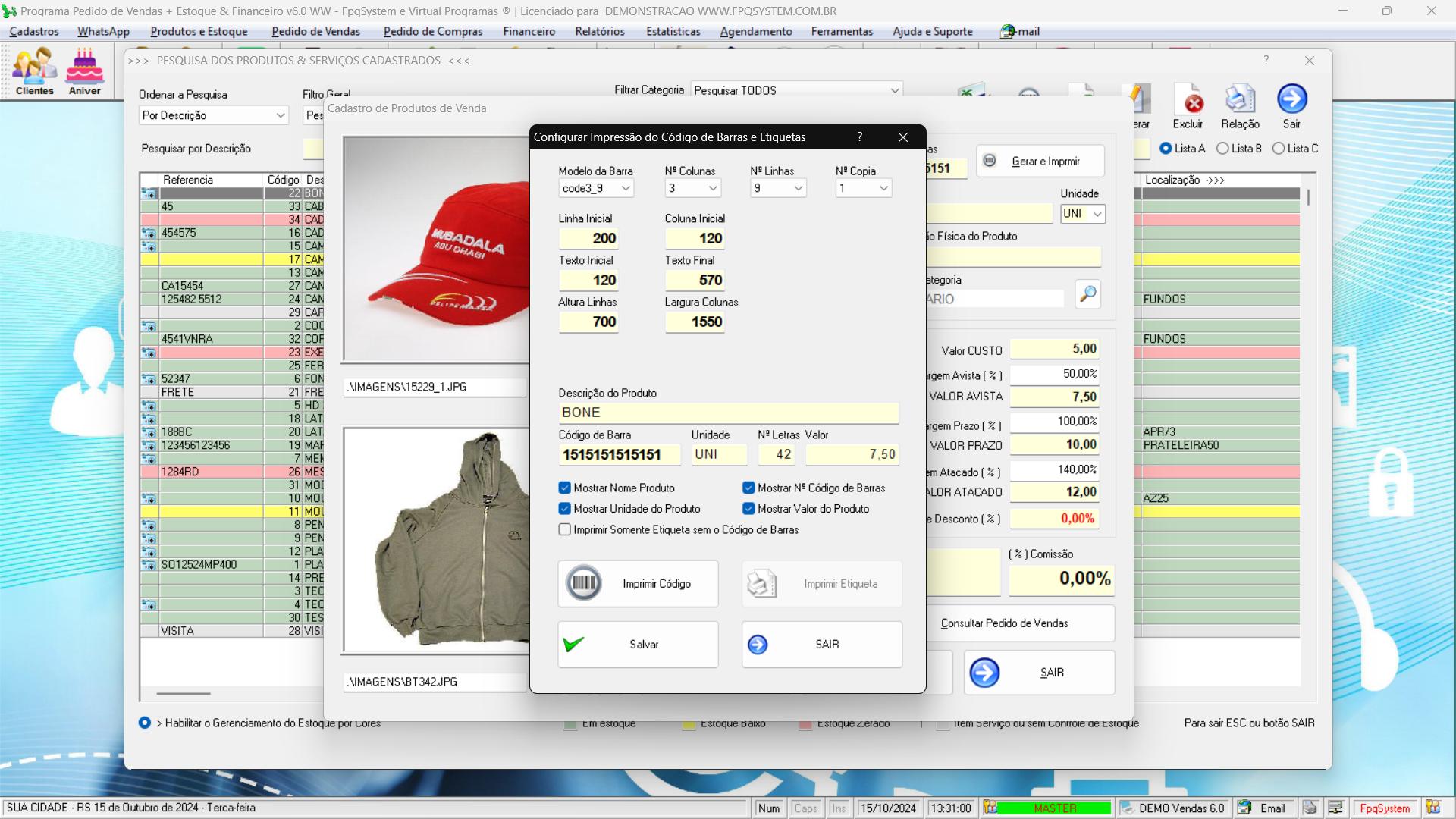Open the Nº Colunas dropdown
1456x819 pixels.
click(693, 188)
